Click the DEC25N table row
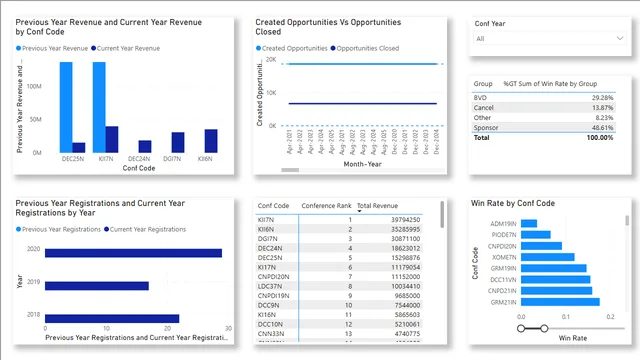Image resolution: width=640 pixels, height=360 pixels. pos(339,258)
